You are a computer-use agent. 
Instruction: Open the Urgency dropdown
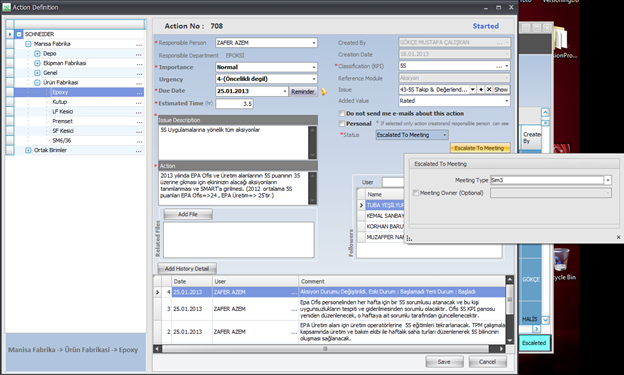(314, 79)
